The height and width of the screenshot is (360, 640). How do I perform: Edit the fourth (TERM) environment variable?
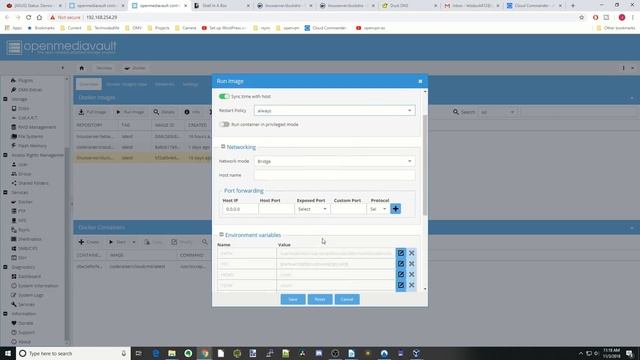tap(401, 285)
